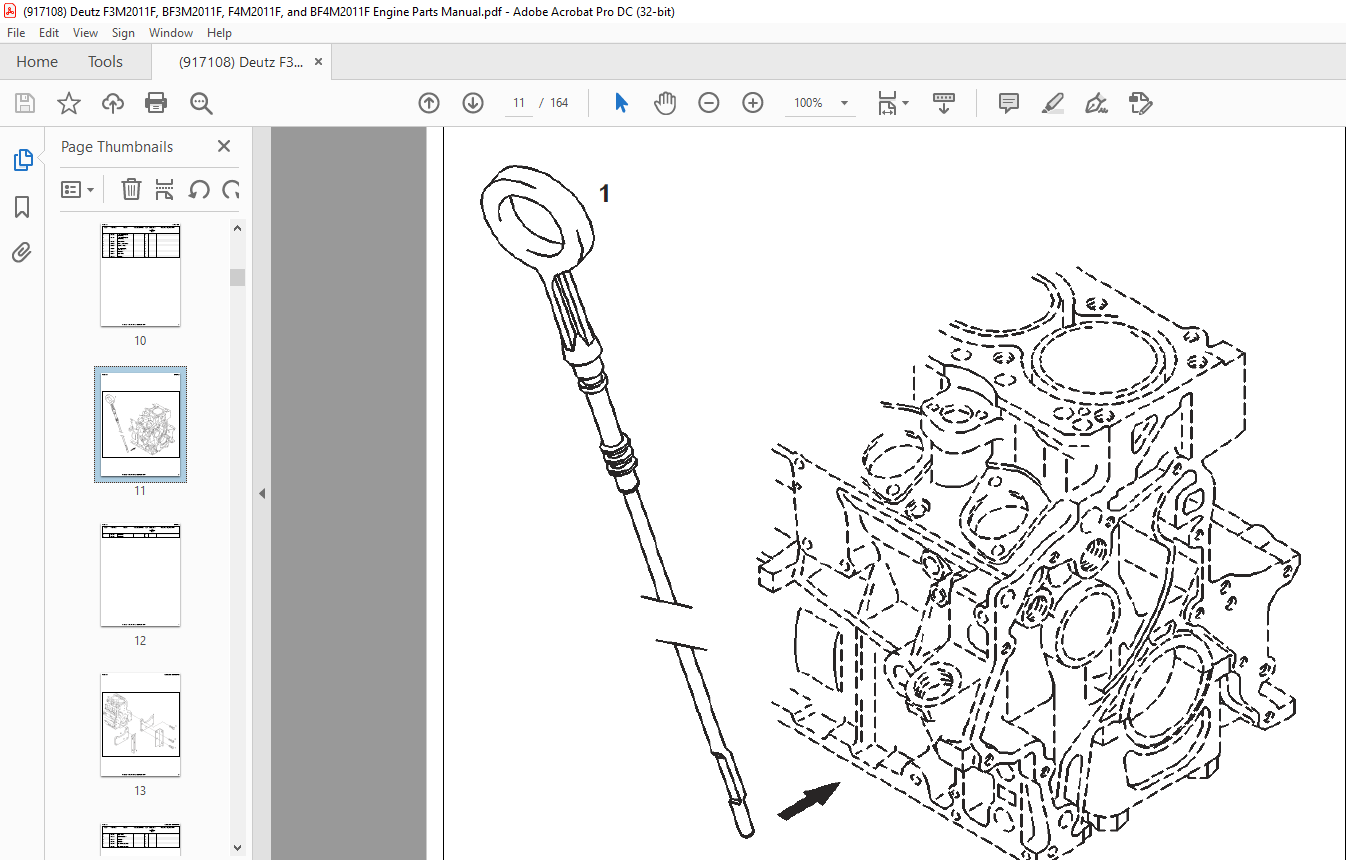This screenshot has width=1346, height=860.
Task: Click the total page count 164
Action: pos(559,103)
